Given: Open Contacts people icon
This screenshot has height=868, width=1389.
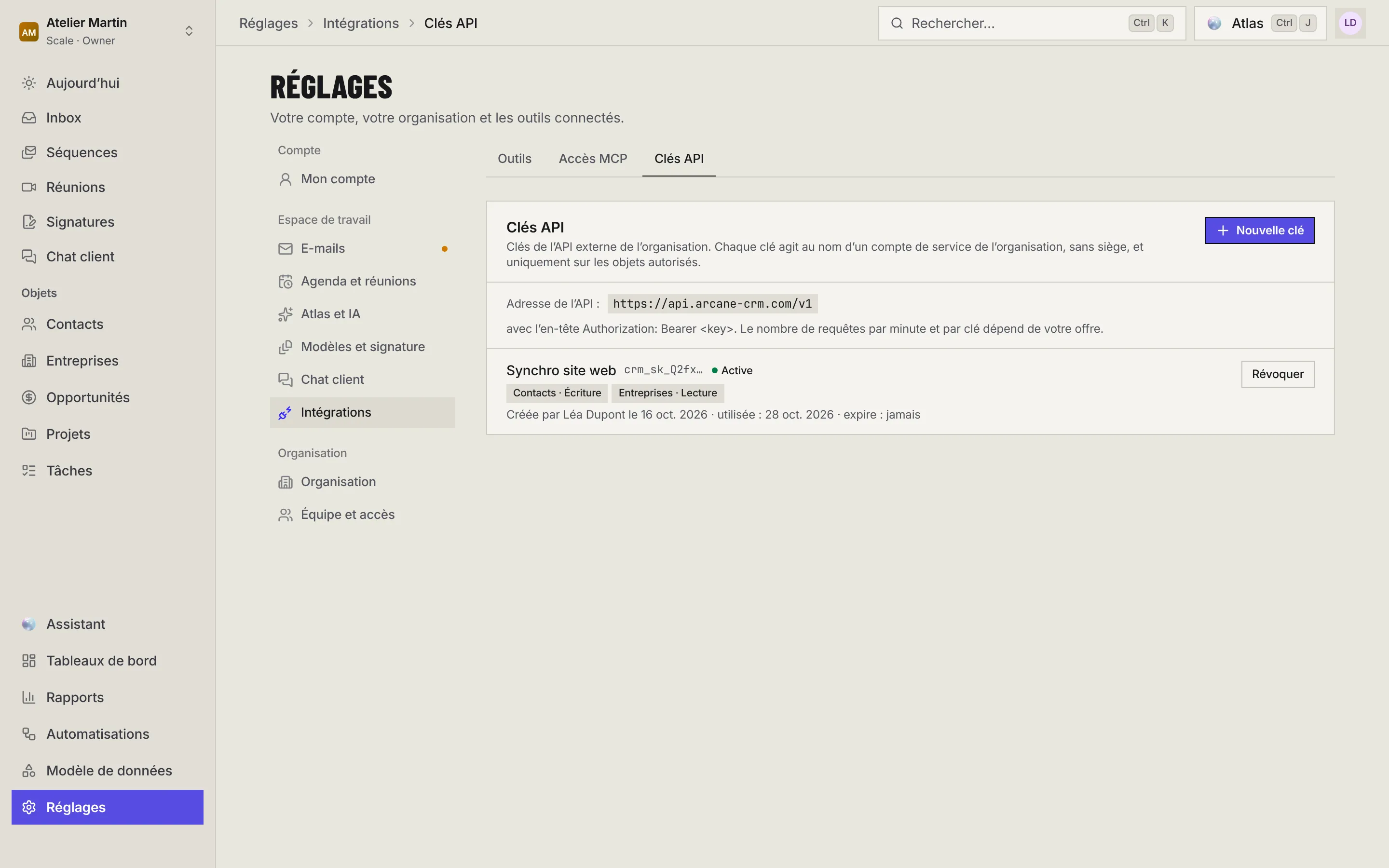Looking at the screenshot, I should click(x=29, y=325).
